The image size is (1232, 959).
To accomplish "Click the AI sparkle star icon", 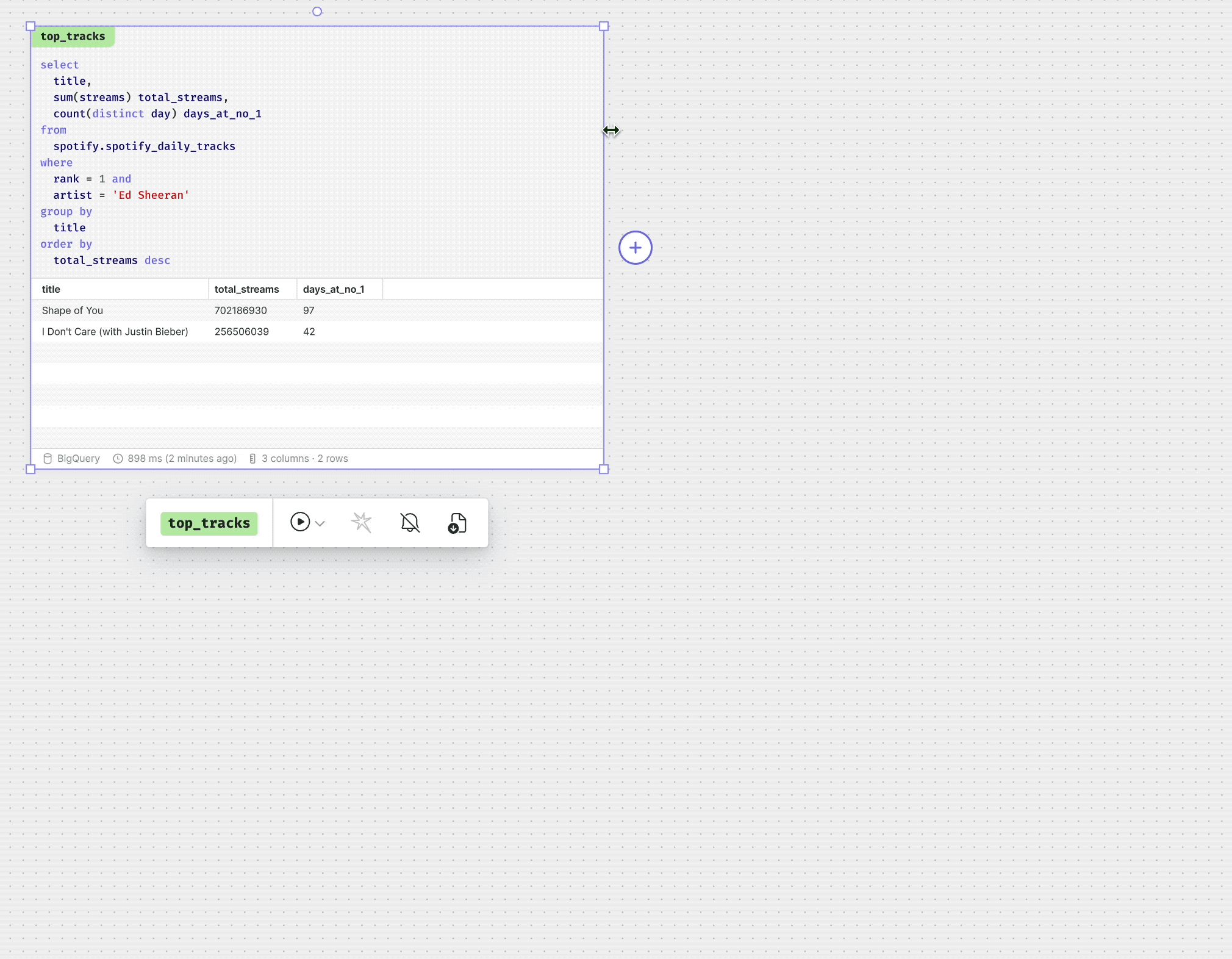I will tap(362, 522).
